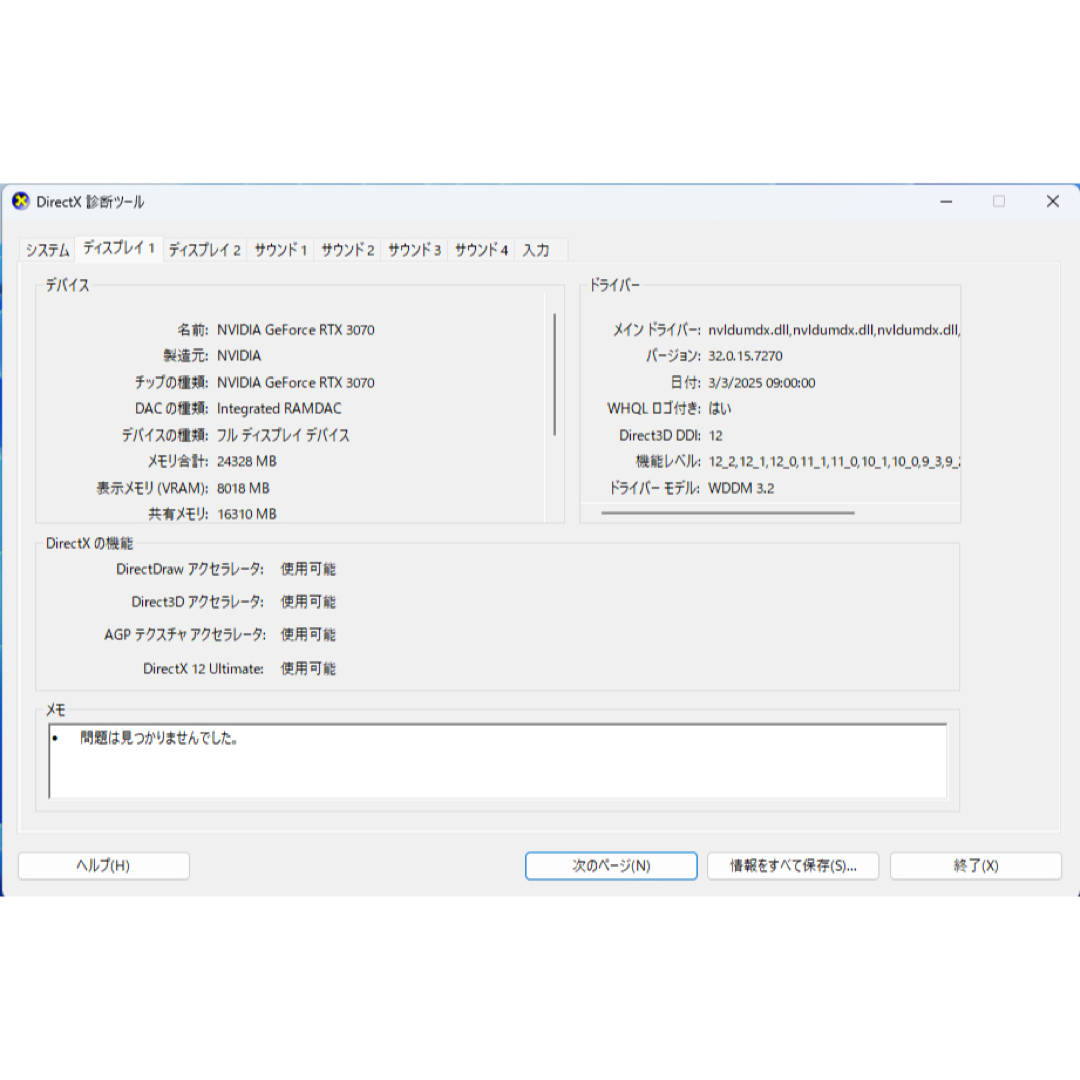Minimize the DirectX diagnostic window
Screen dimensions: 1080x1080
coord(946,202)
